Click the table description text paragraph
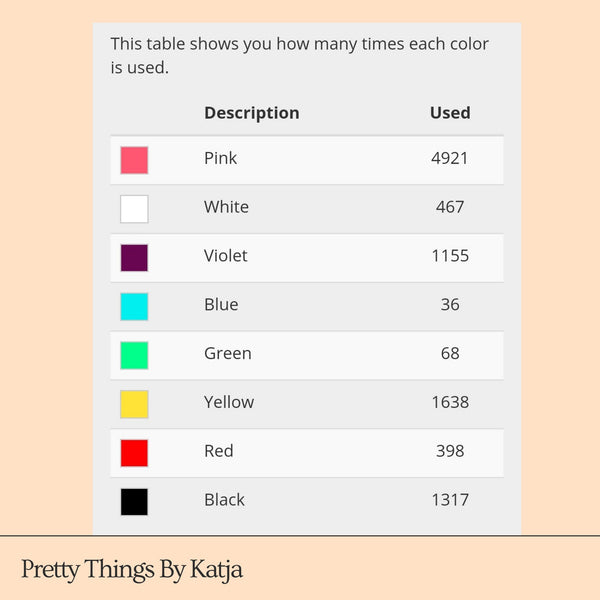 300,56
